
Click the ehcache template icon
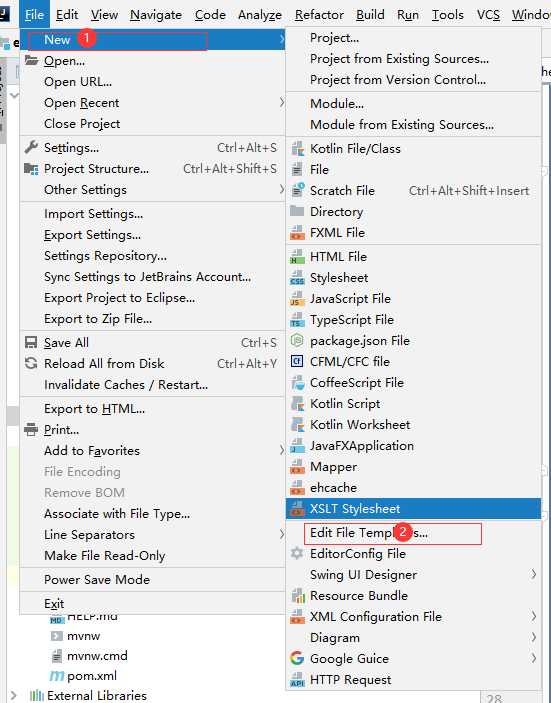[x=297, y=487]
